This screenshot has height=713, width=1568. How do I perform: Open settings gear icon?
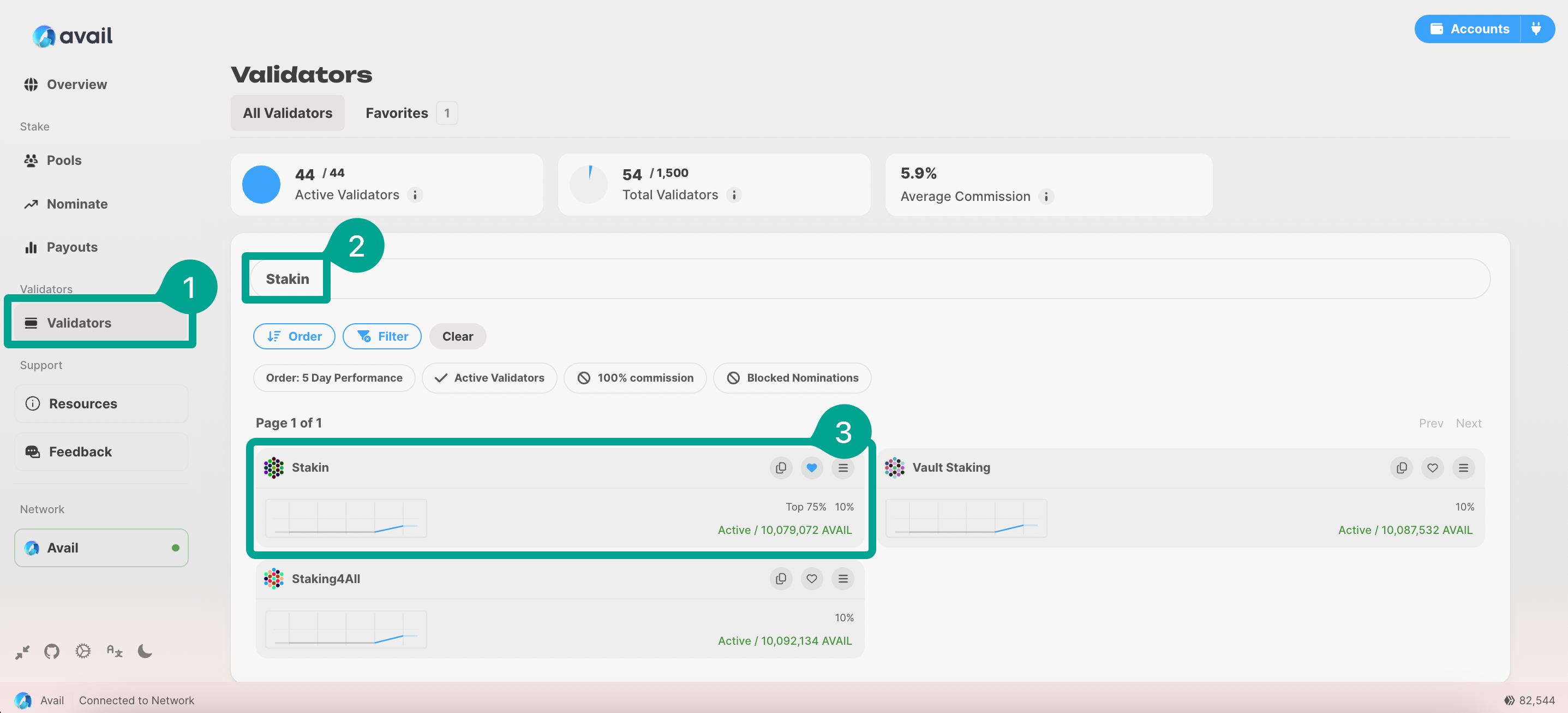point(83,651)
